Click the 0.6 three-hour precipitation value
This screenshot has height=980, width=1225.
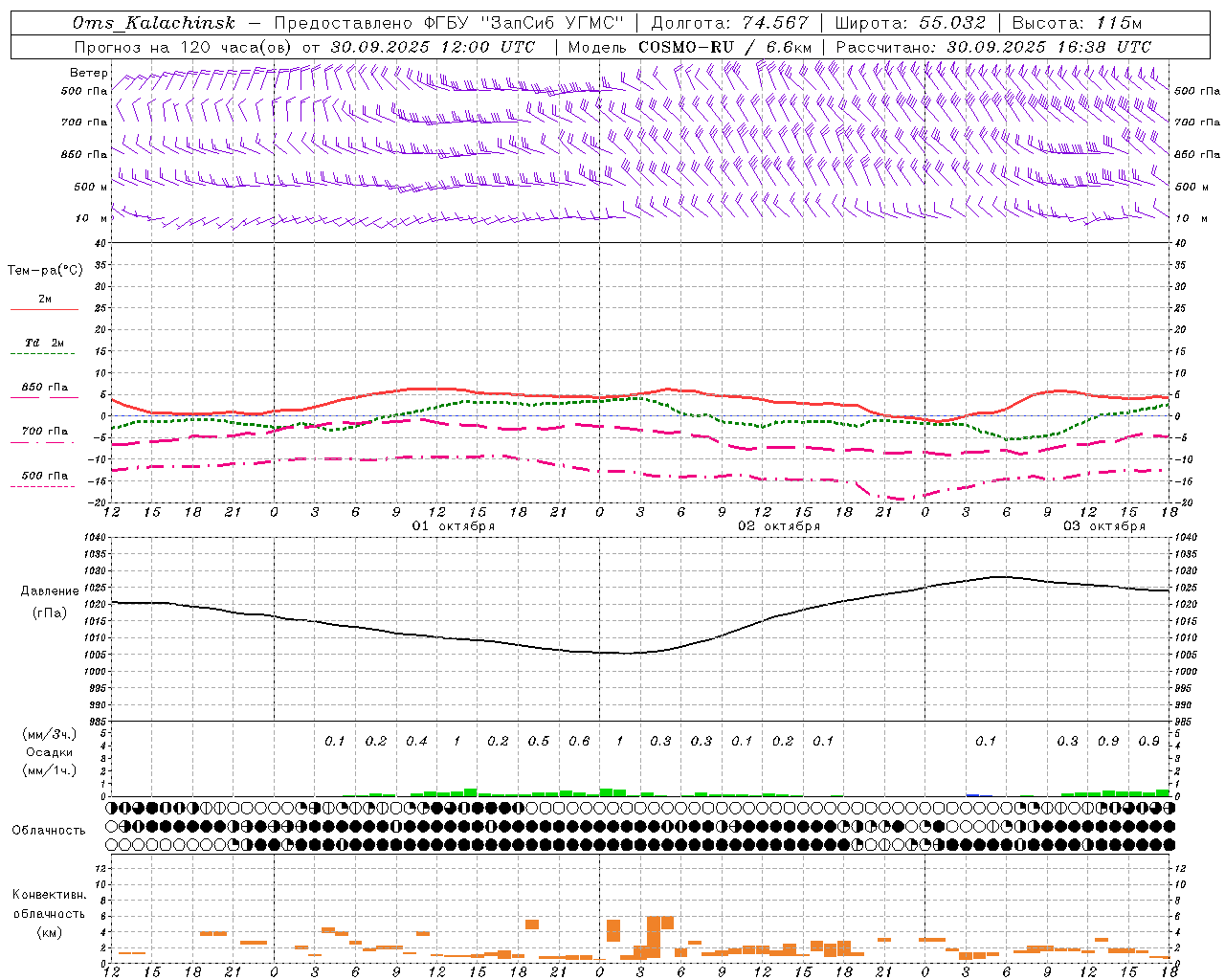click(579, 741)
